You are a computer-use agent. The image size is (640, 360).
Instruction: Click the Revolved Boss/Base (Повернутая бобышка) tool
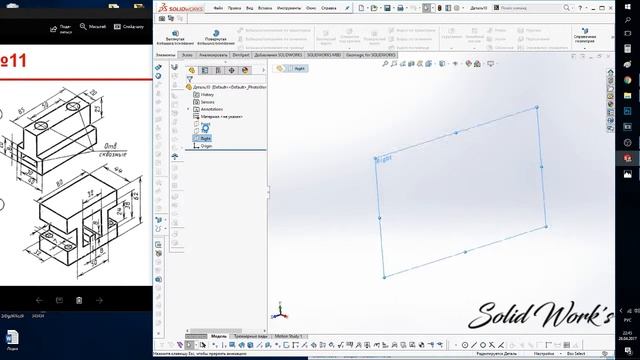[x=215, y=37]
